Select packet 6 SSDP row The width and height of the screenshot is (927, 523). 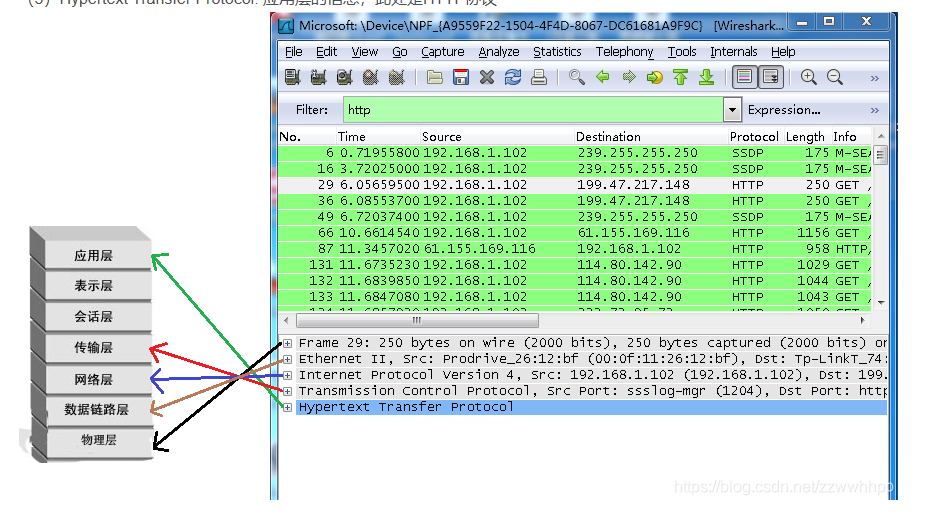pyautogui.click(x=575, y=153)
